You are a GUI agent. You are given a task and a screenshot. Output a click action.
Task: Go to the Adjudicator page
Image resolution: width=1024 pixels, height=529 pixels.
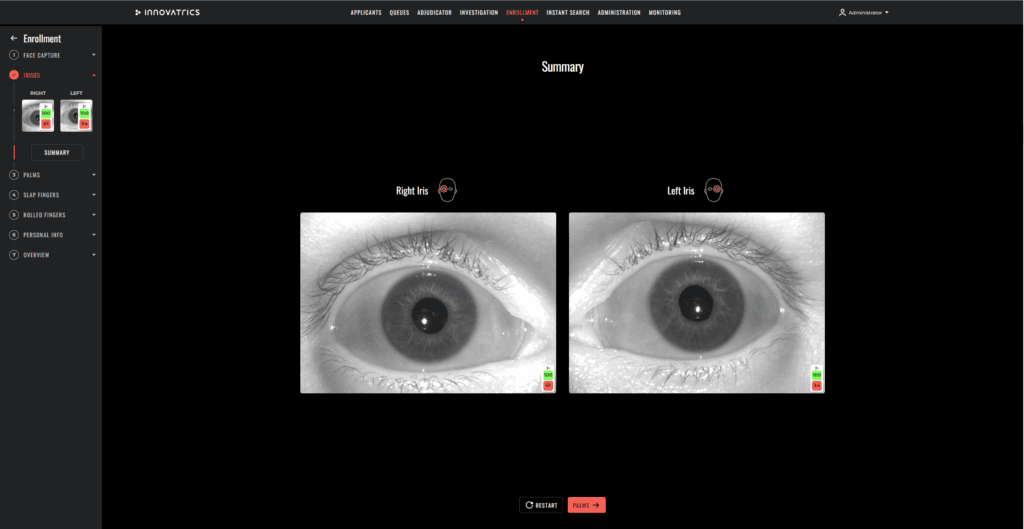tap(434, 12)
